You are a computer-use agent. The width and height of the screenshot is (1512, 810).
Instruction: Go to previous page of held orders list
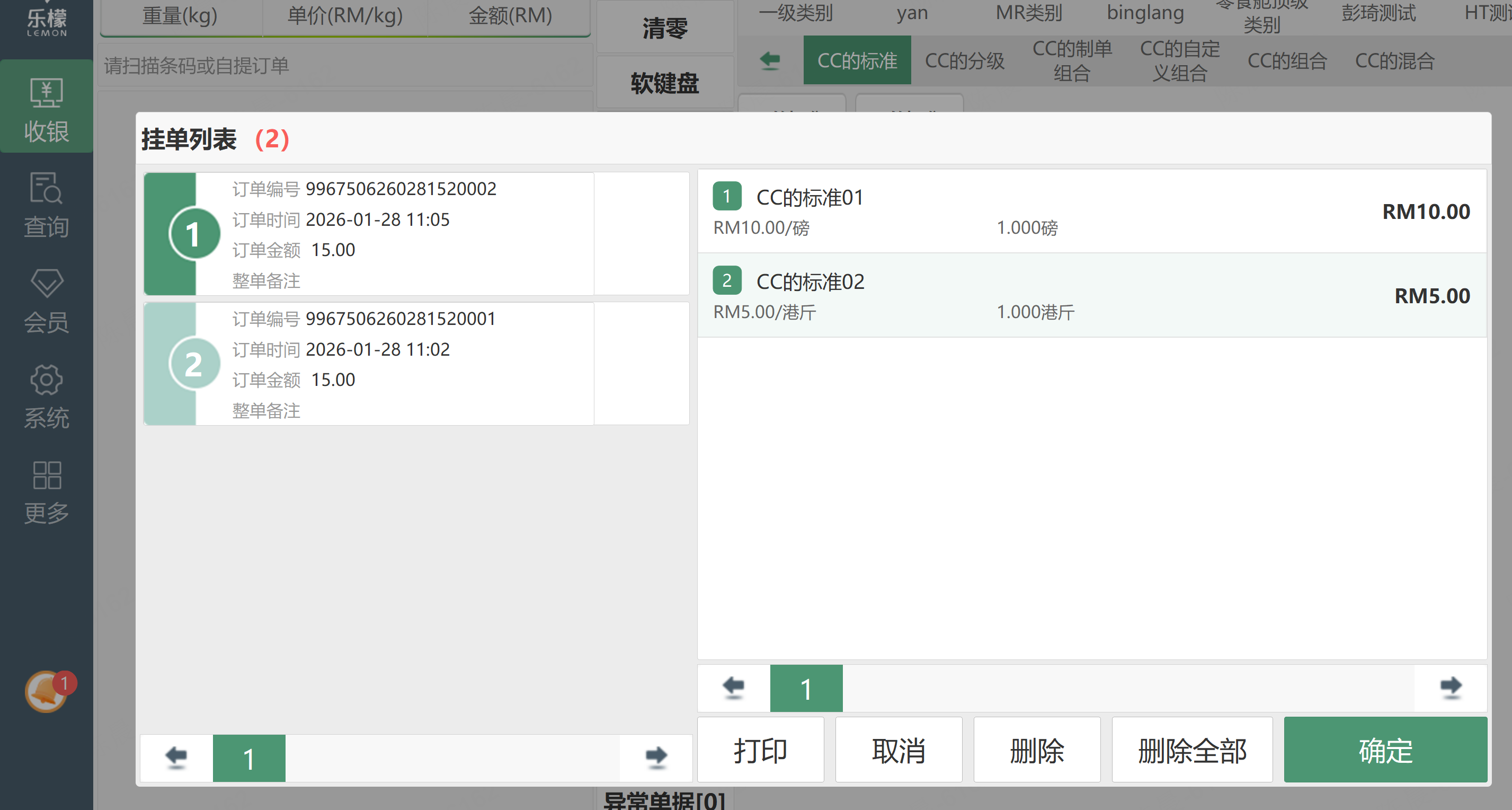(176, 757)
